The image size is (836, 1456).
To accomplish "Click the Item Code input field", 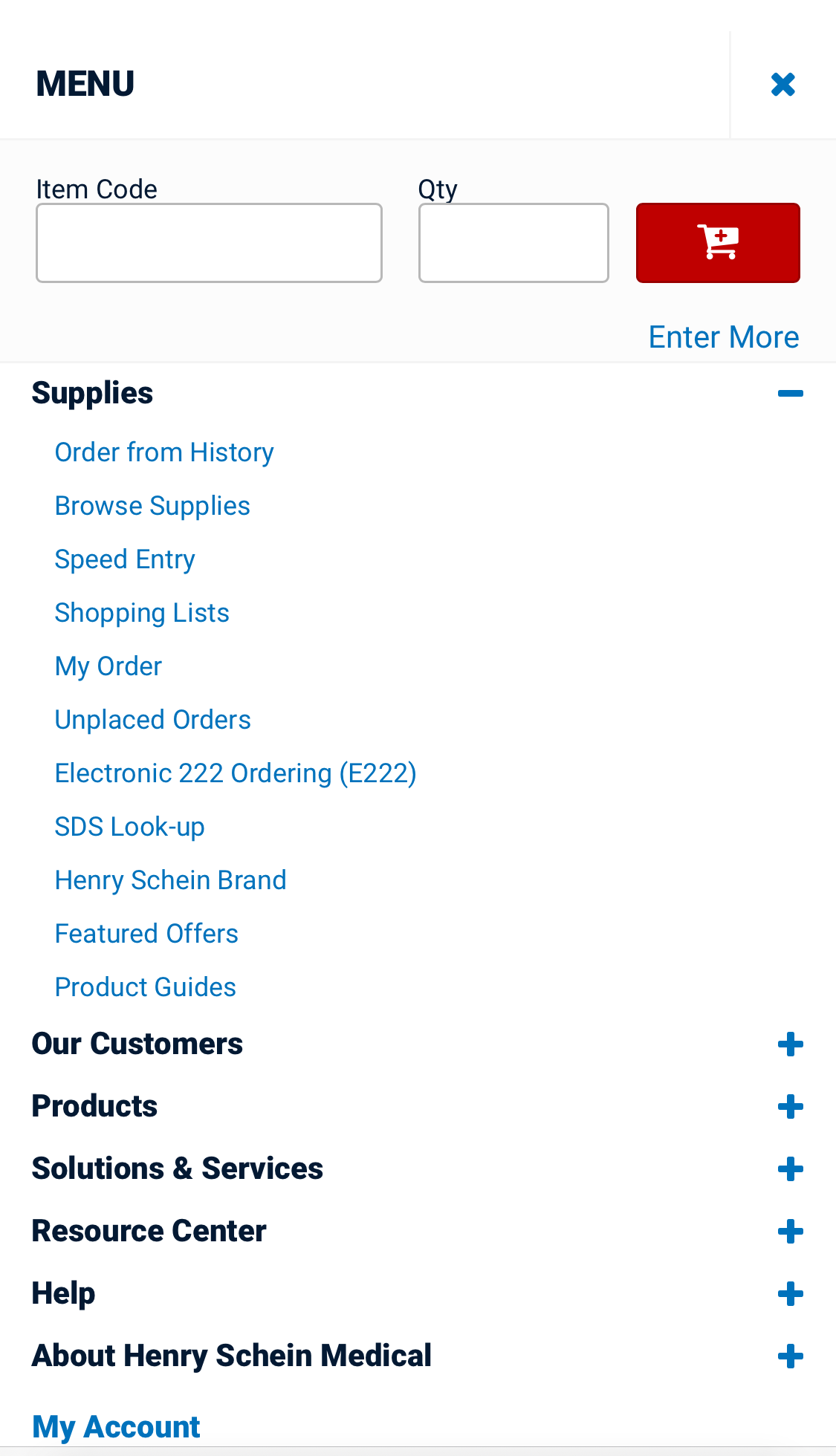I will (209, 242).
